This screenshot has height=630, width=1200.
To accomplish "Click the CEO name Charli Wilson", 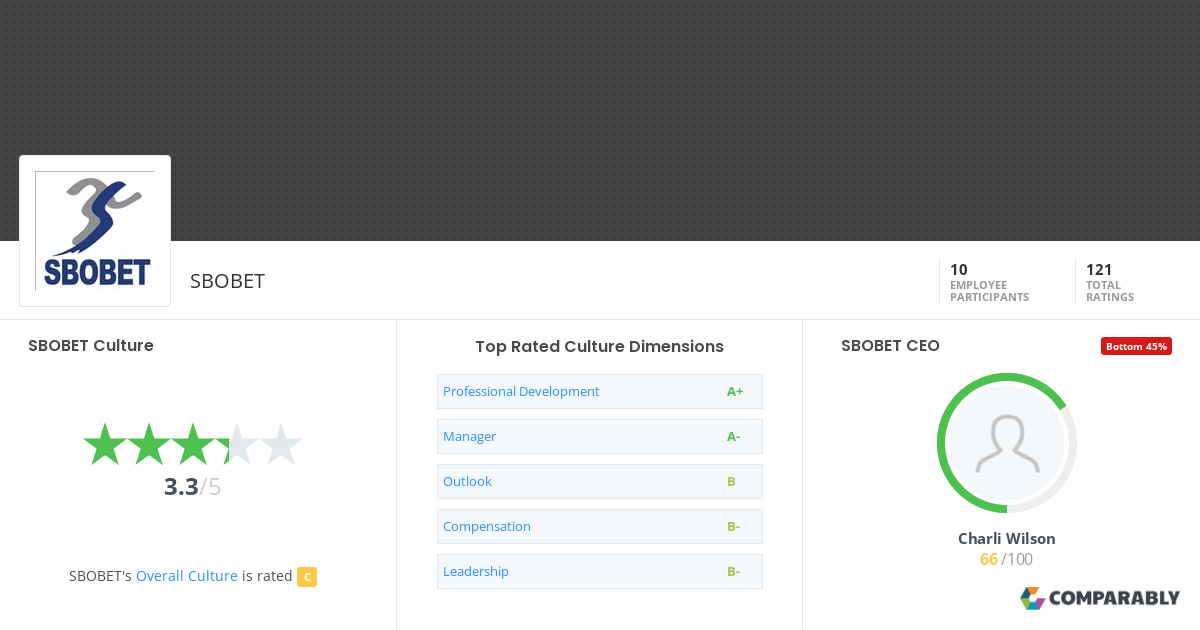I will pyautogui.click(x=1007, y=538).
